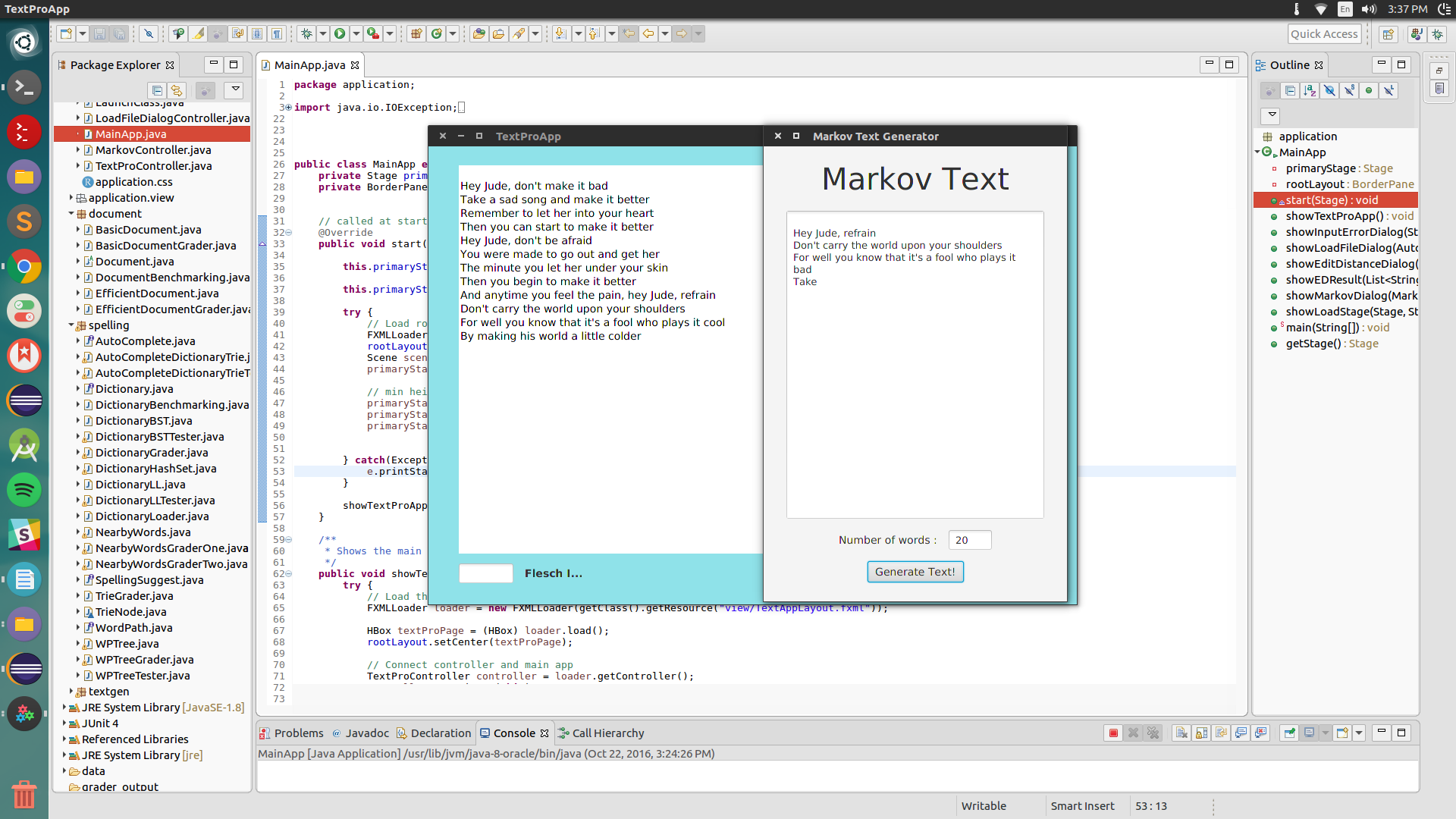Select DictionaryBST.java in Package Explorer
This screenshot has height=819, width=1456.
143,420
